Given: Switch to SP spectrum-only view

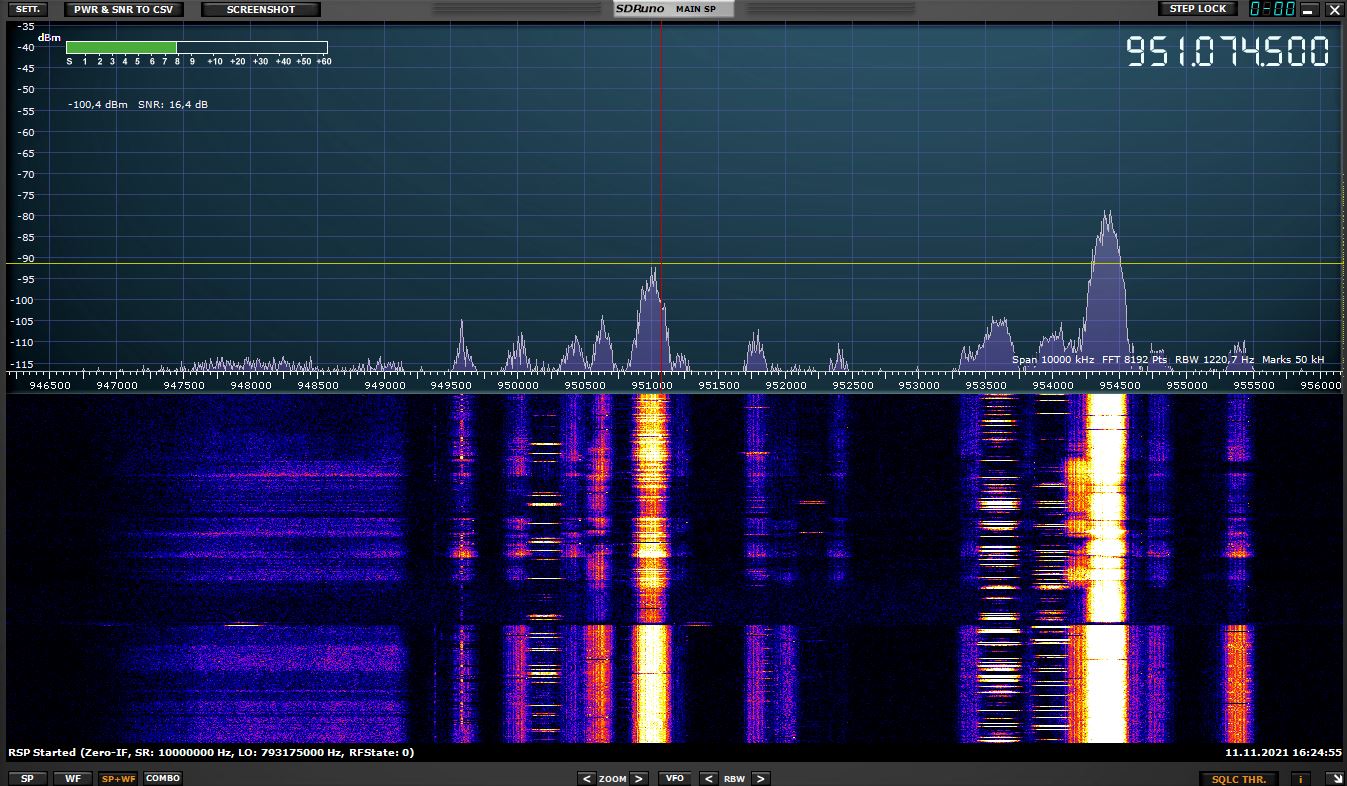Looking at the screenshot, I should click(27, 778).
